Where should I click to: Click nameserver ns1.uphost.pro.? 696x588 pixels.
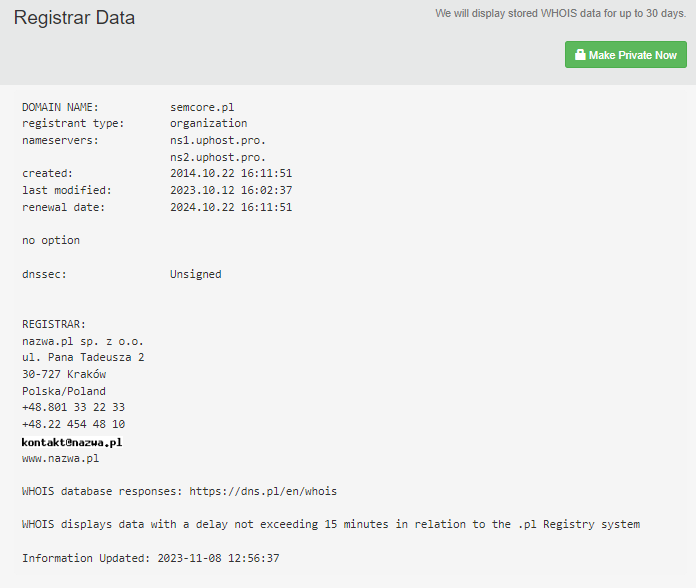tap(218, 140)
